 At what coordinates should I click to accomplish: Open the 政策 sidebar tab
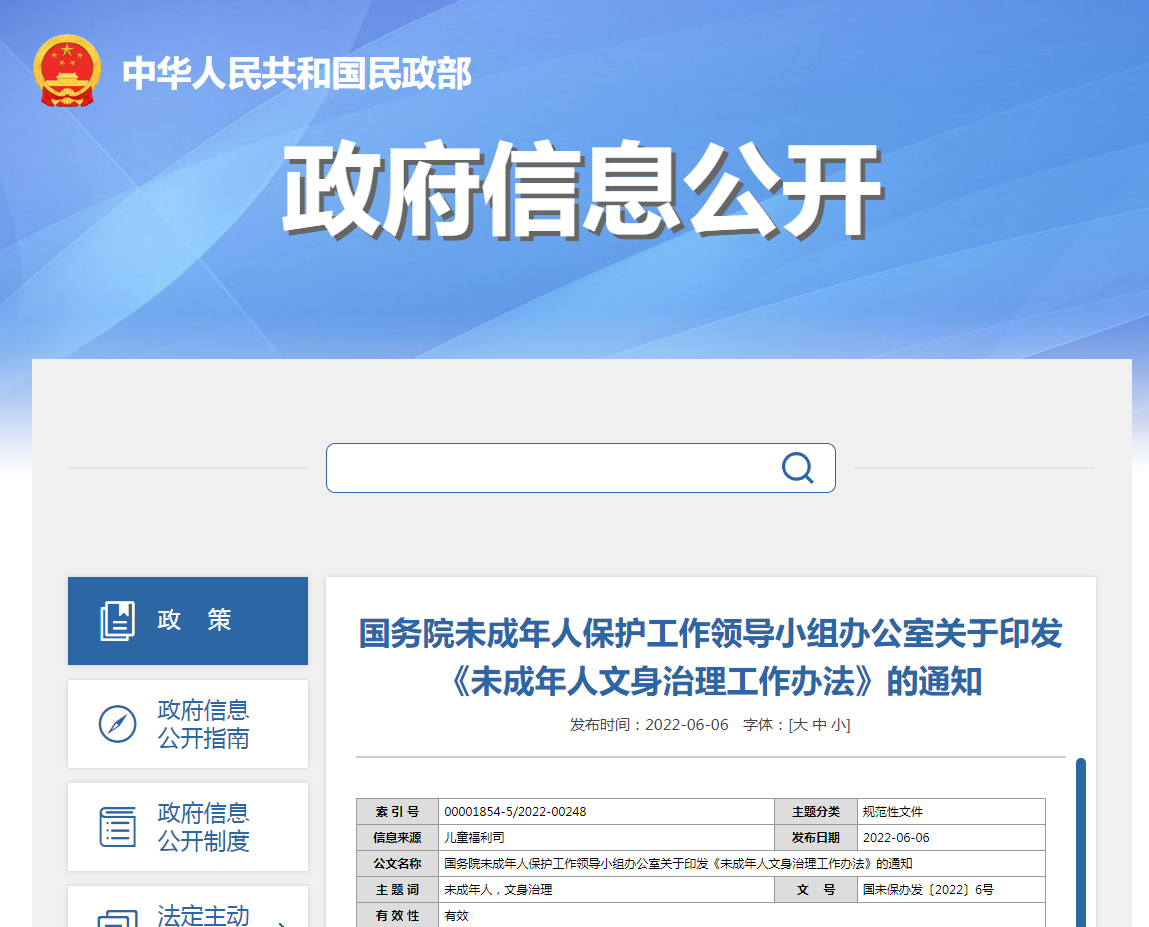pos(188,621)
